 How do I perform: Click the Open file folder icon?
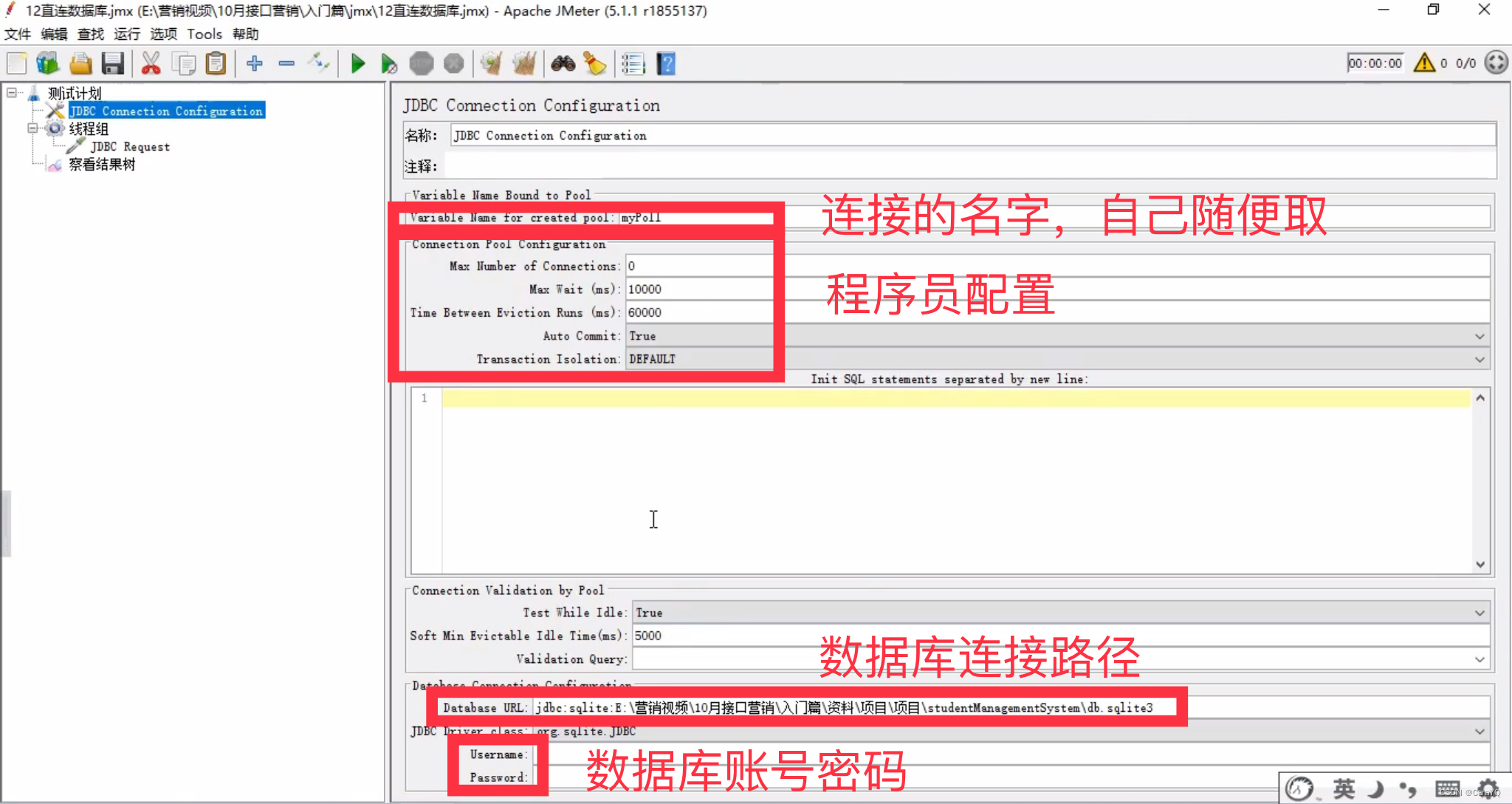point(80,63)
